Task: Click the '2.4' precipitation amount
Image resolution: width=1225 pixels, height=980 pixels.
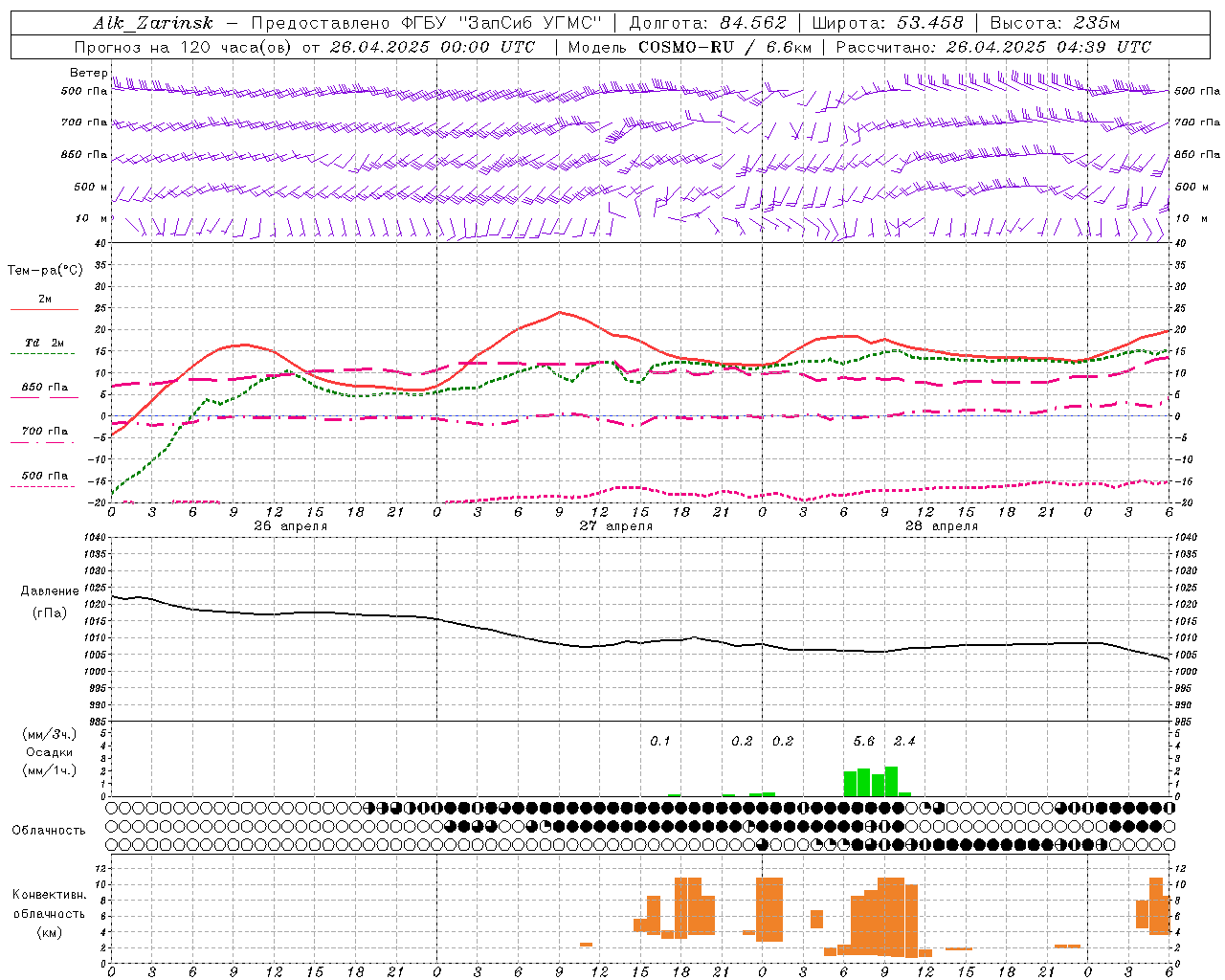Action: tap(904, 741)
